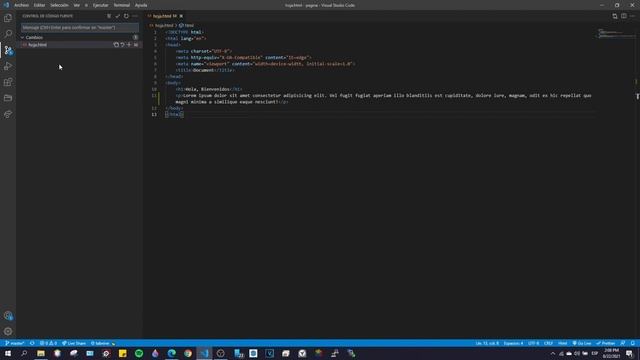
Task: Open the Archivo menu
Action: 22,5
